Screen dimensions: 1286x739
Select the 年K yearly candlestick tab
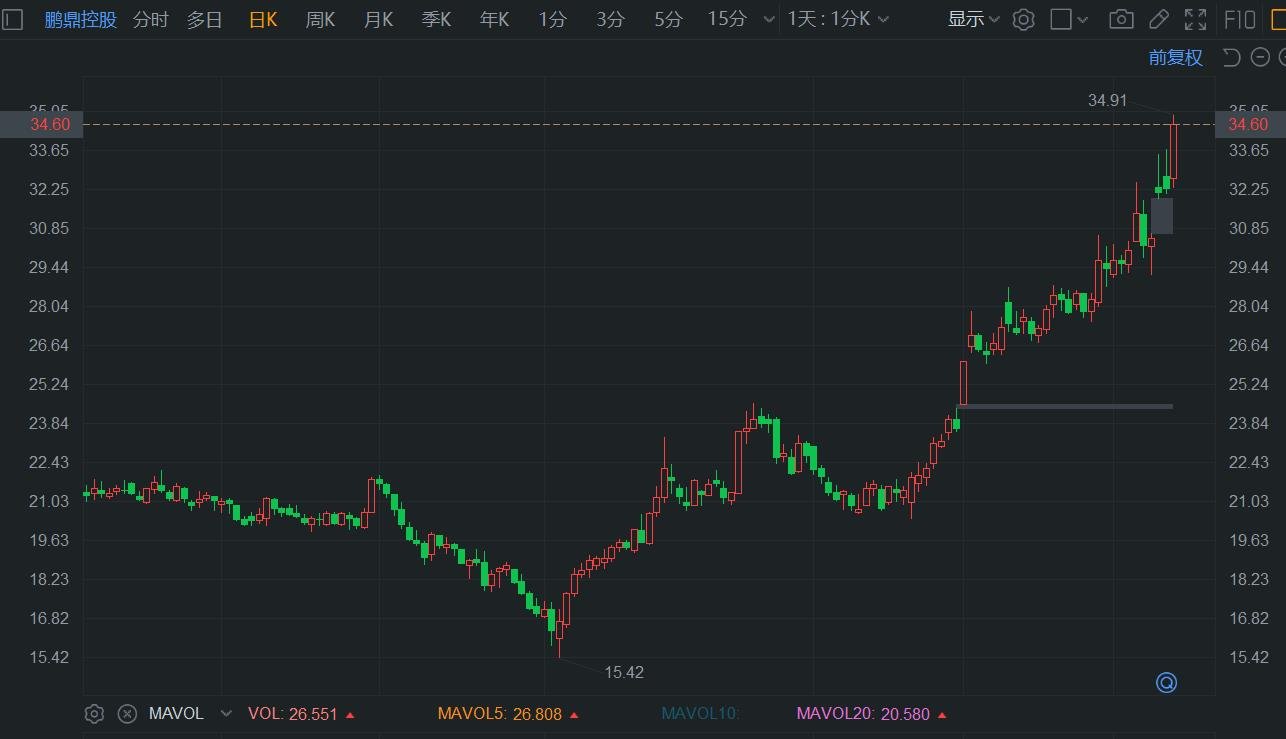point(494,19)
